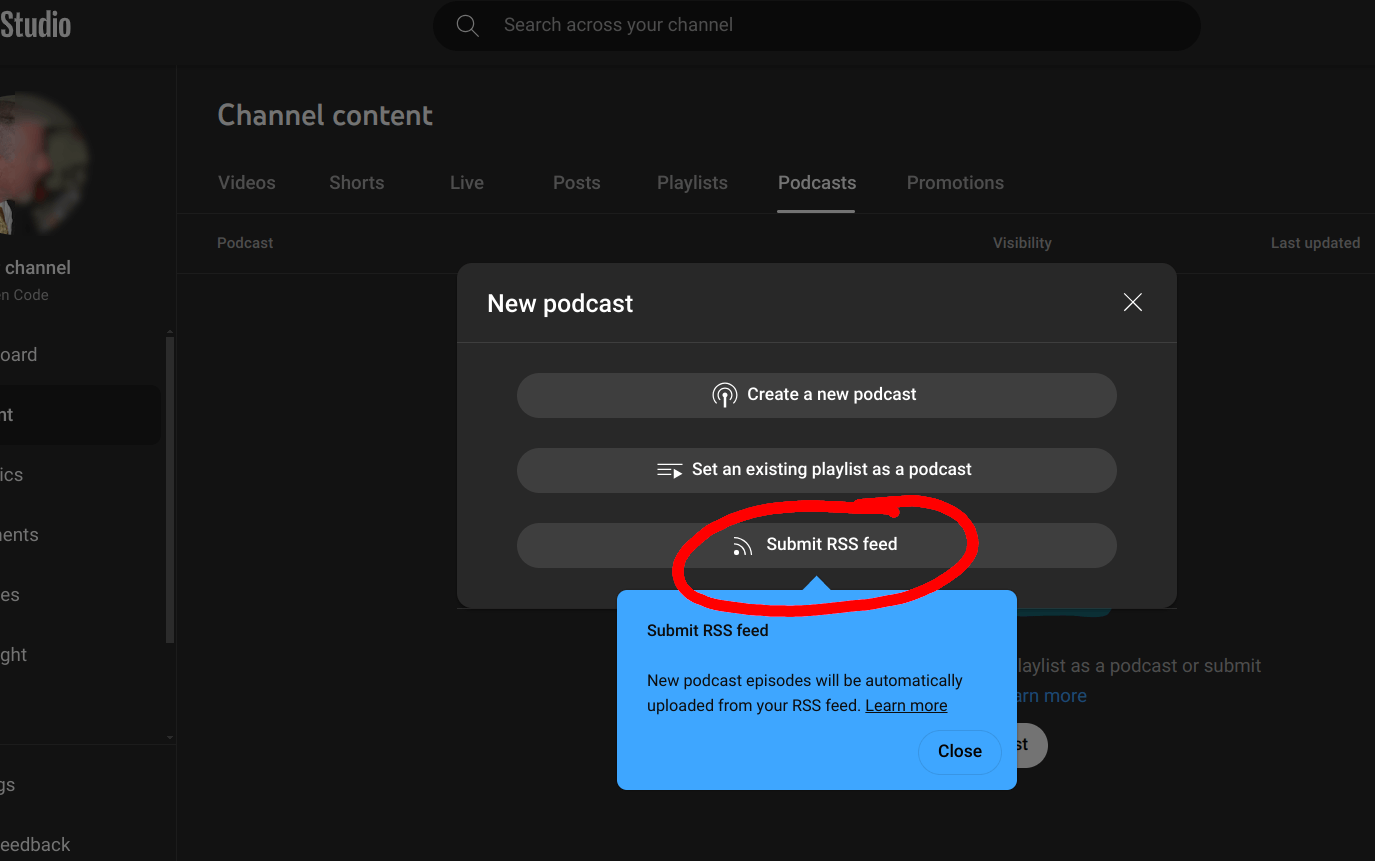Switch to the Videos tab
Image resolution: width=1375 pixels, height=861 pixels.
(x=247, y=183)
